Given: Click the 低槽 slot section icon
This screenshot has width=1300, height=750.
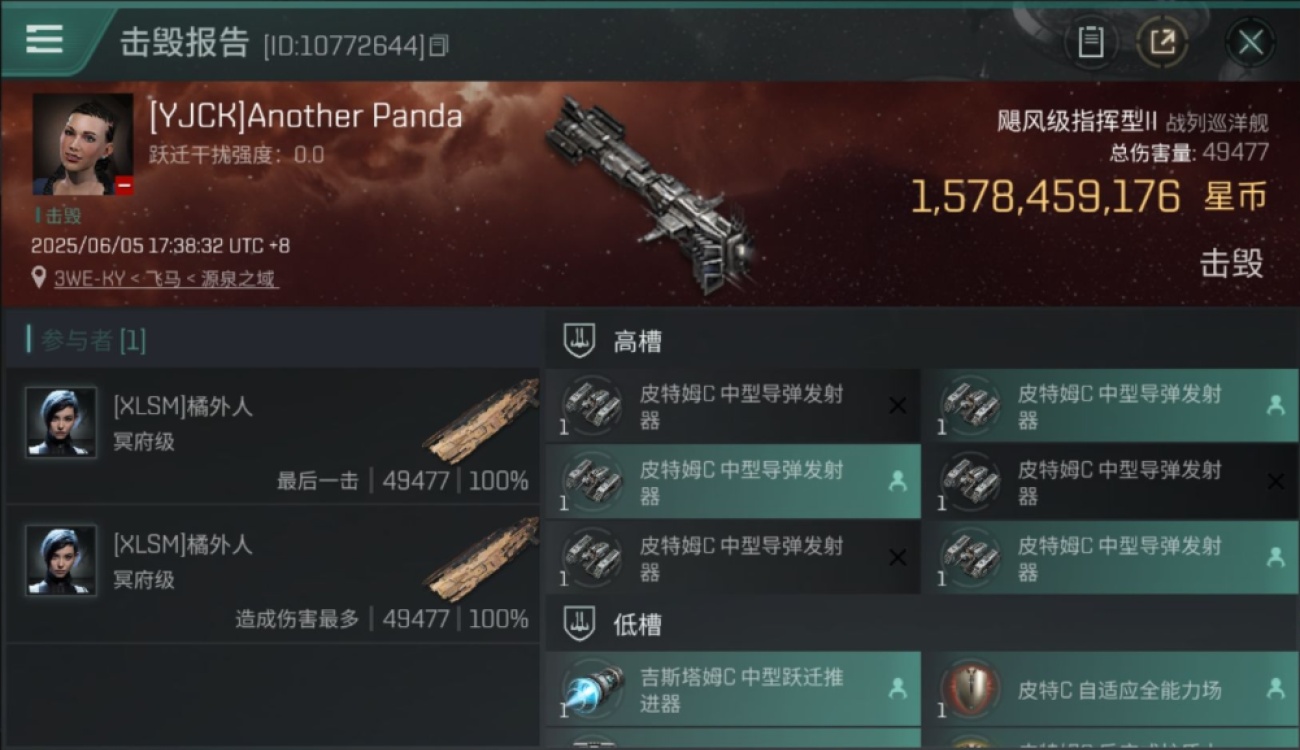Looking at the screenshot, I should (x=580, y=625).
